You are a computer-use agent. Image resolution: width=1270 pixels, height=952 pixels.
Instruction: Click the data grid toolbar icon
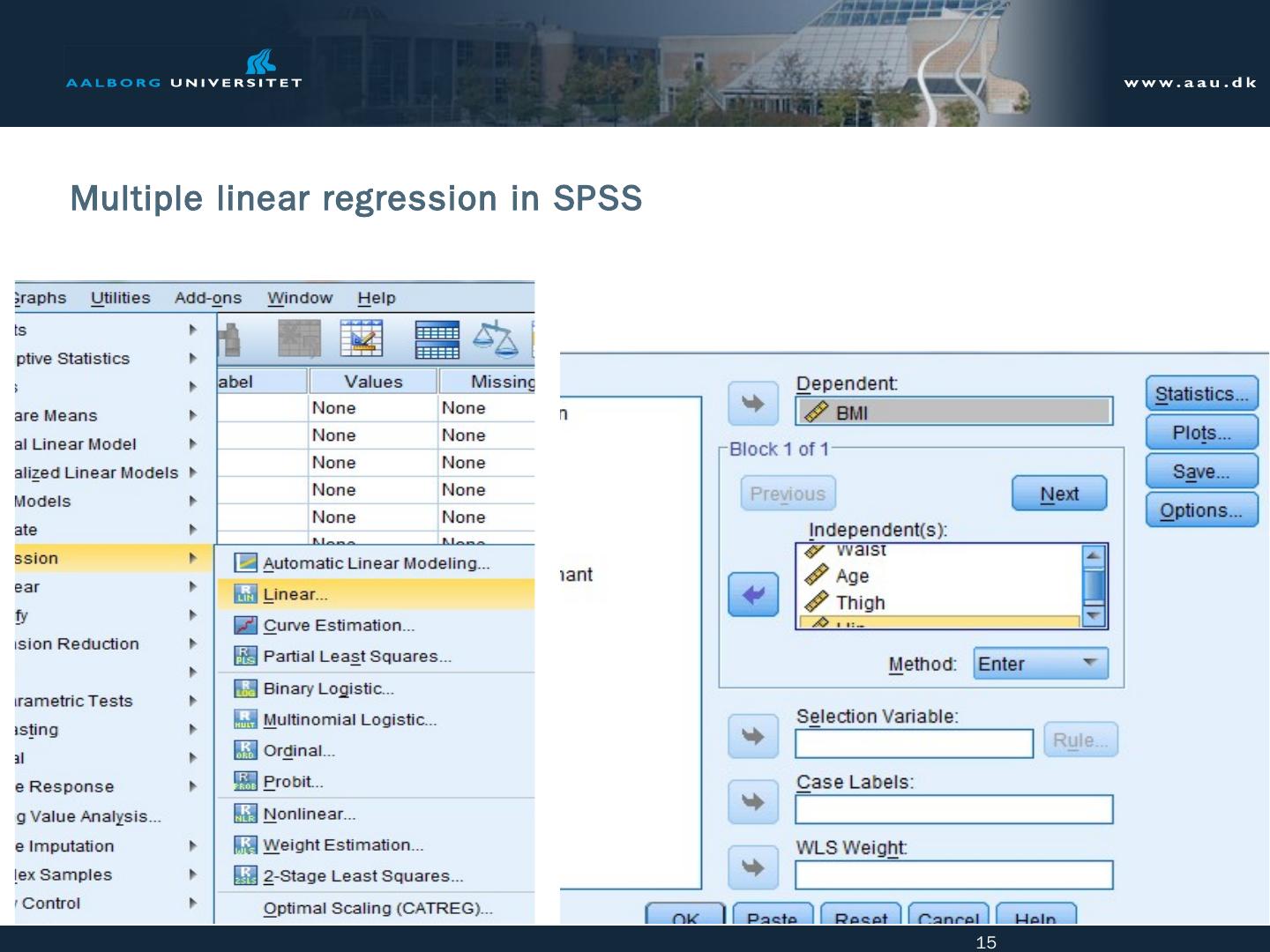[x=437, y=339]
